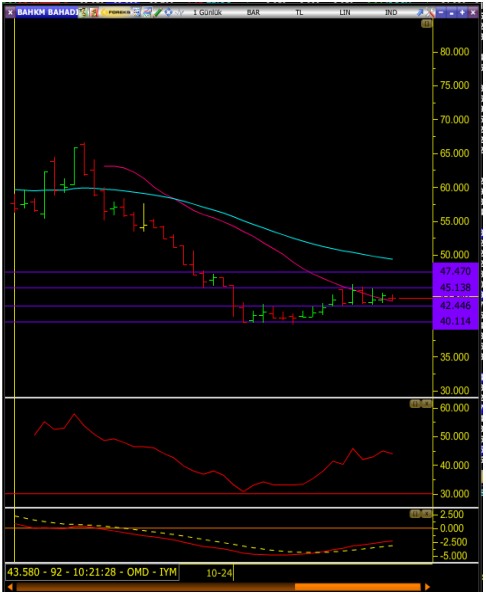Click the small square button left of plus
Viewport: 486px width, 595px height.
pos(451,12)
